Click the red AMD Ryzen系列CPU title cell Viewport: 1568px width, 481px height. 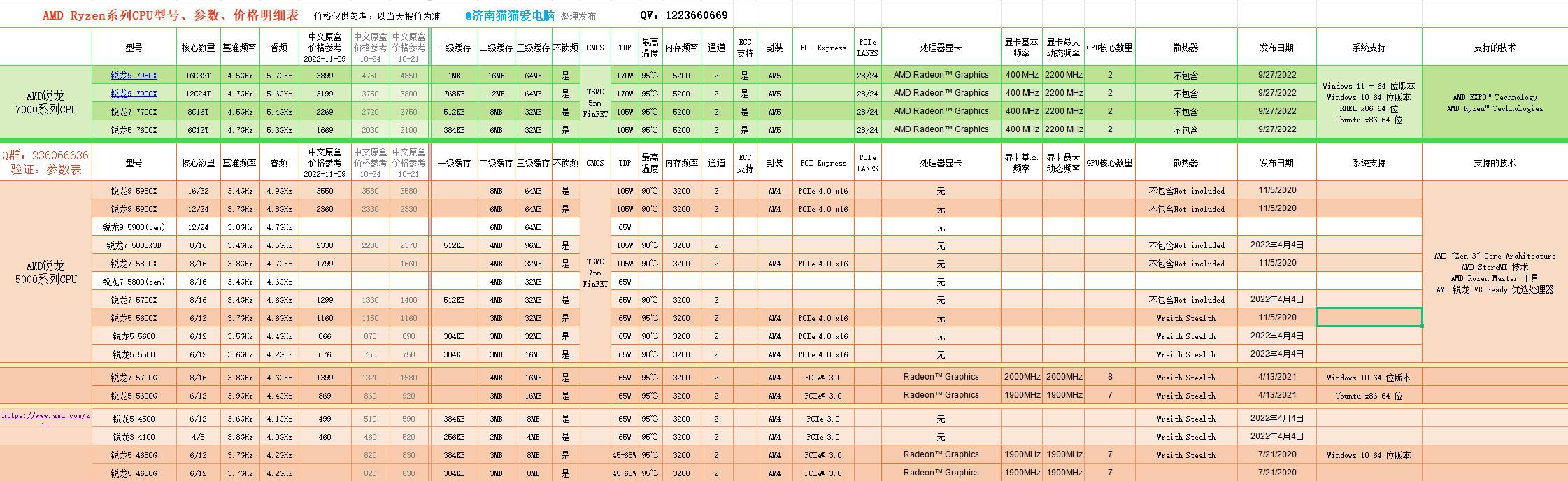coord(170,15)
